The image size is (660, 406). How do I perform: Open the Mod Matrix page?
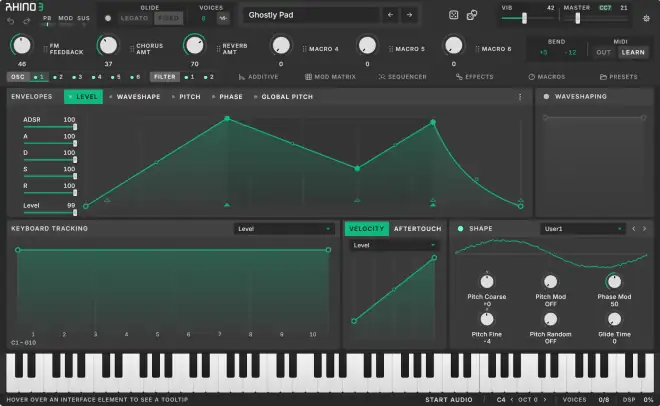point(330,77)
